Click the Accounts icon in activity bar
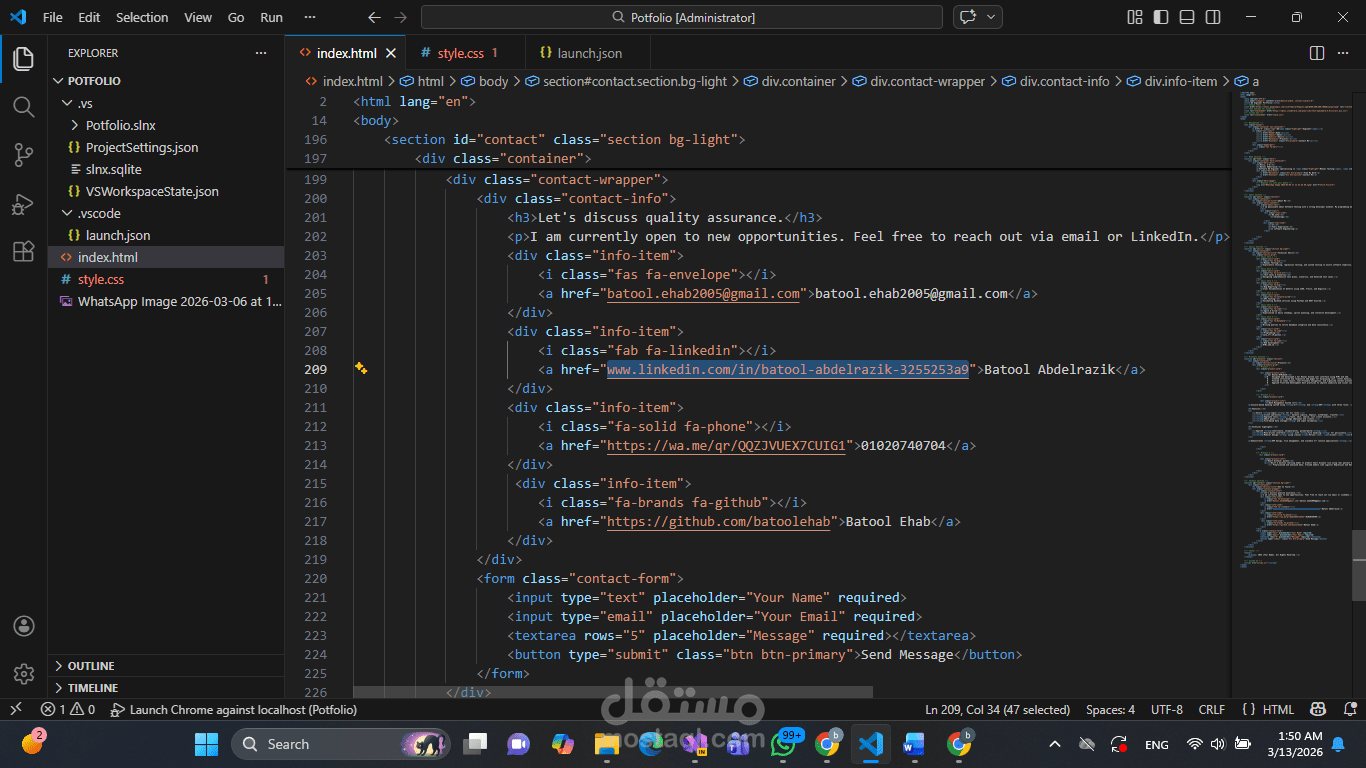Screen dimensions: 1366x768 (x=24, y=626)
